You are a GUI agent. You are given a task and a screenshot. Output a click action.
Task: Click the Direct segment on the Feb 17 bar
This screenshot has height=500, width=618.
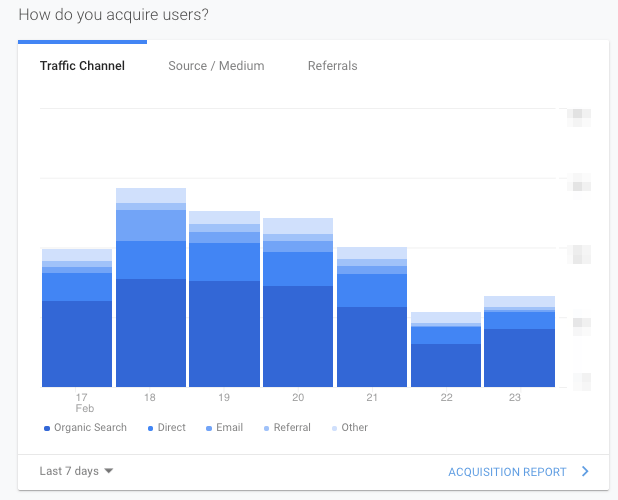click(77, 287)
